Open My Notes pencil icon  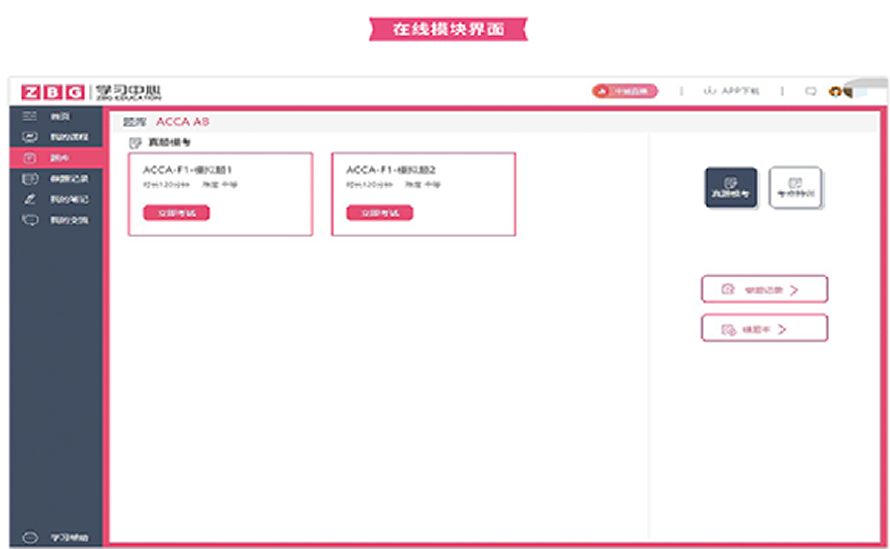click(x=30, y=199)
